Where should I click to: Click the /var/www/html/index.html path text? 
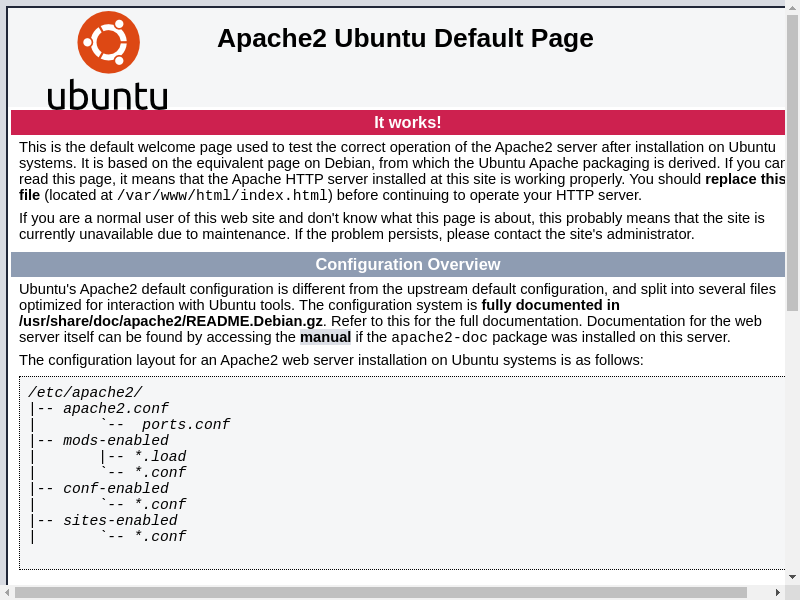pyautogui.click(x=222, y=196)
